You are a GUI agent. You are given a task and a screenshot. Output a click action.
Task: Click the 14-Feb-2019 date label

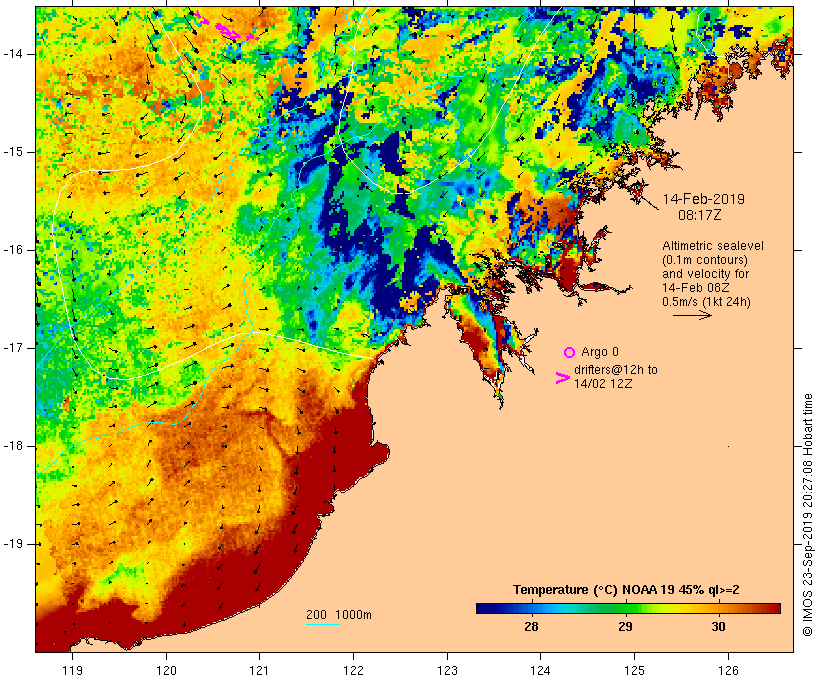click(703, 199)
